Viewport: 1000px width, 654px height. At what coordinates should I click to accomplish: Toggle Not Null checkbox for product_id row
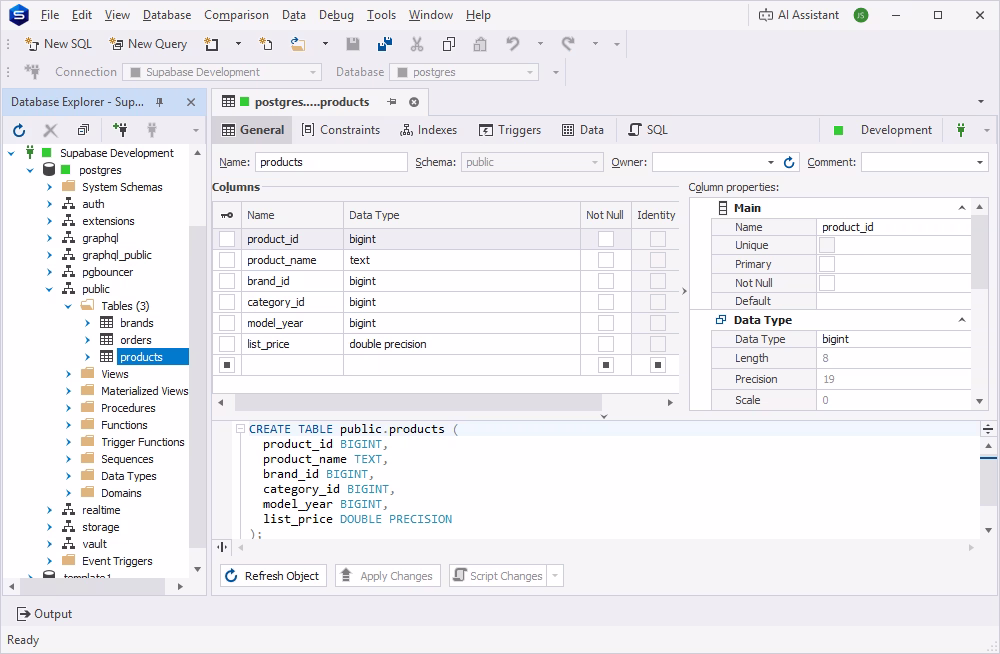click(606, 239)
